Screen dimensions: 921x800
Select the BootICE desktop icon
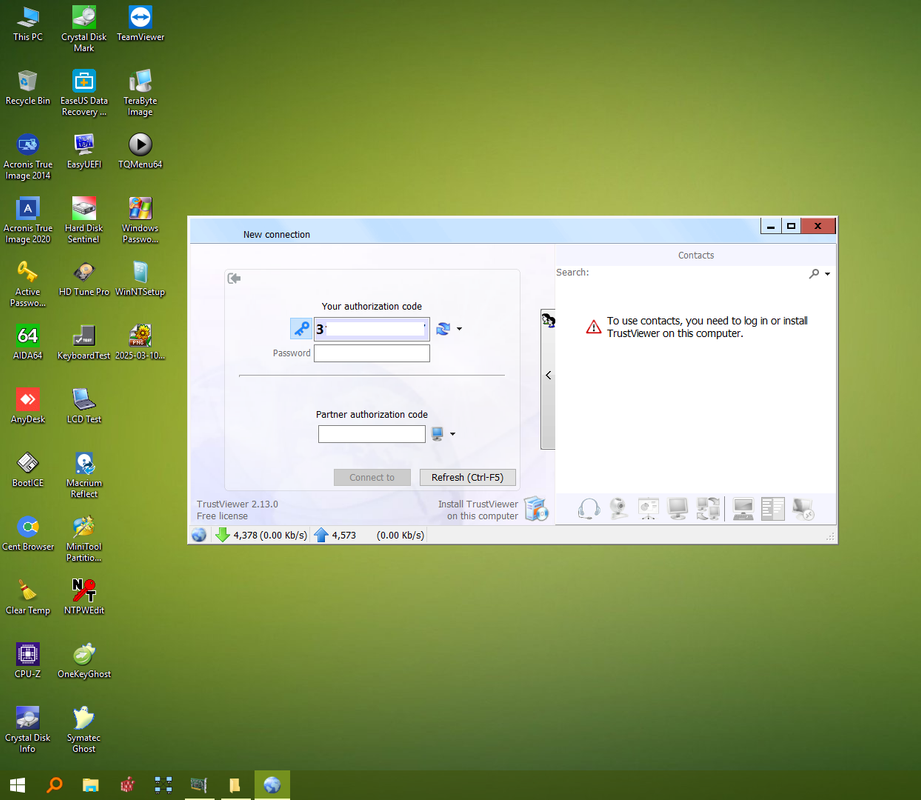(x=28, y=469)
